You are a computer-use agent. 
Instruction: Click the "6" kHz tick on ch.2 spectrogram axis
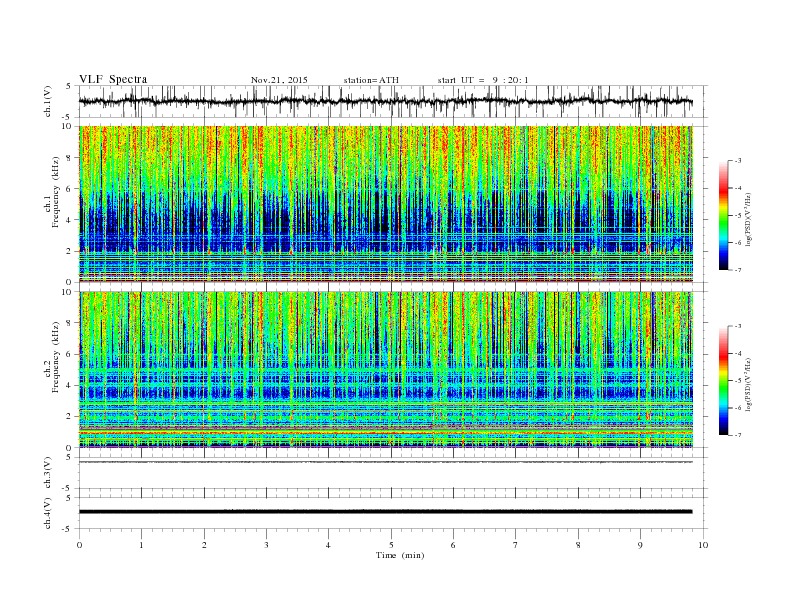(69, 354)
